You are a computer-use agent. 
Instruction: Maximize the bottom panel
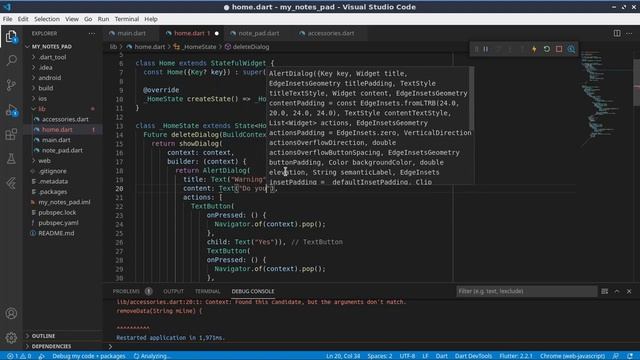(617, 291)
